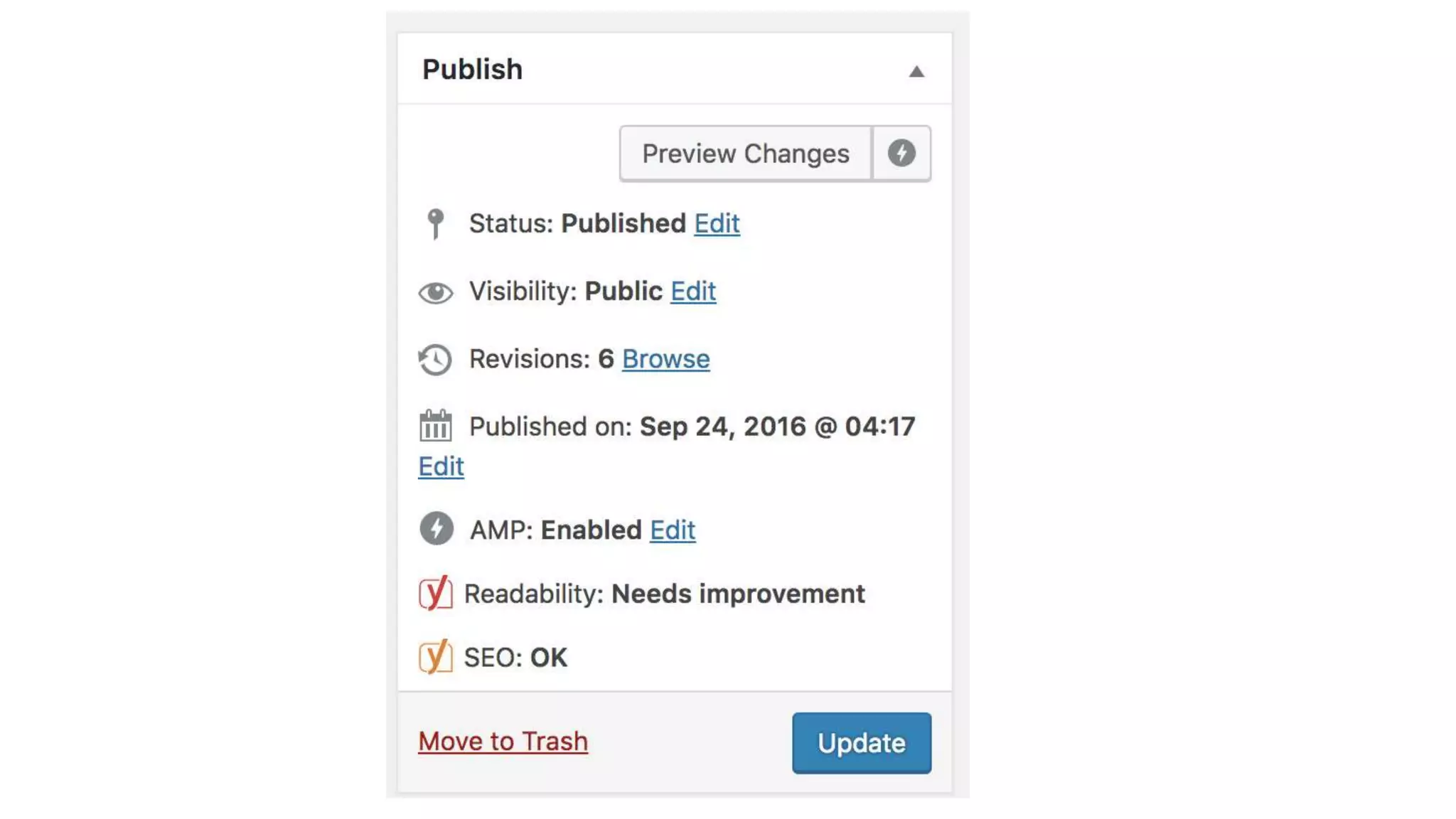Edit the post status
1456x819 pixels.
tap(717, 224)
